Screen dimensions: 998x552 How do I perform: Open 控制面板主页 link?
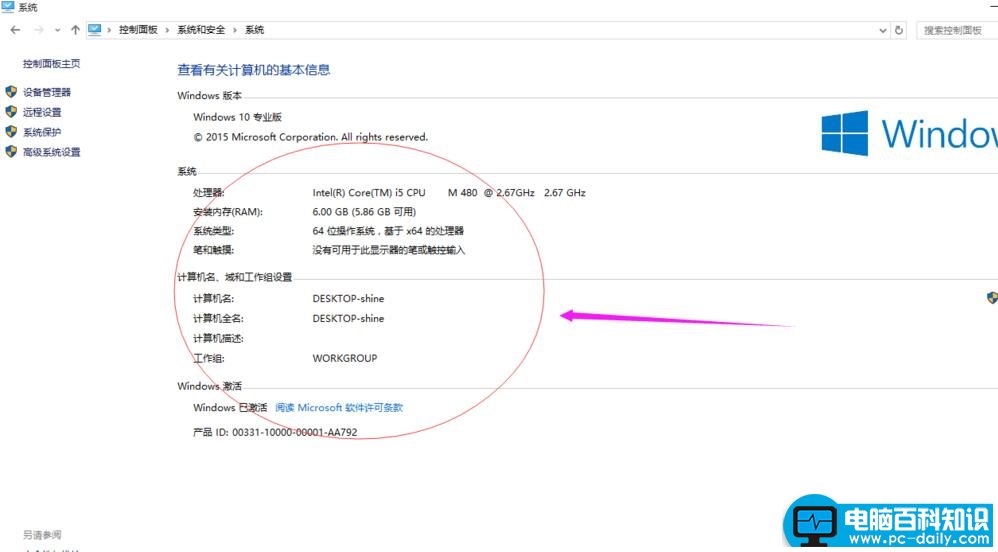click(x=52, y=64)
